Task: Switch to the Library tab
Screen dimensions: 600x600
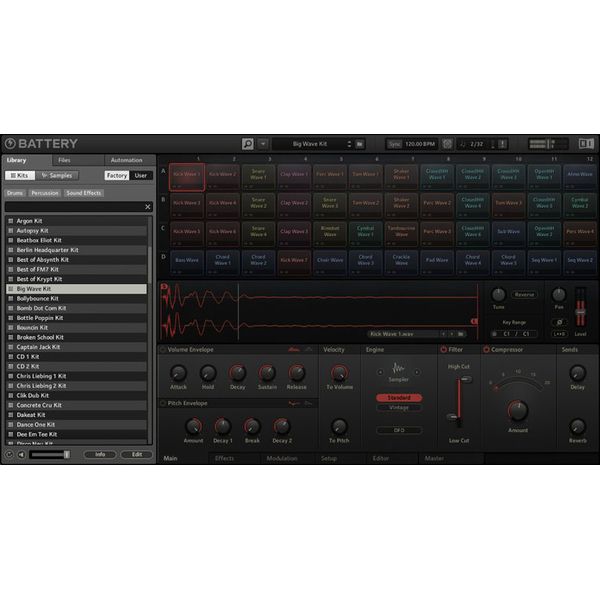Action: tap(16, 160)
